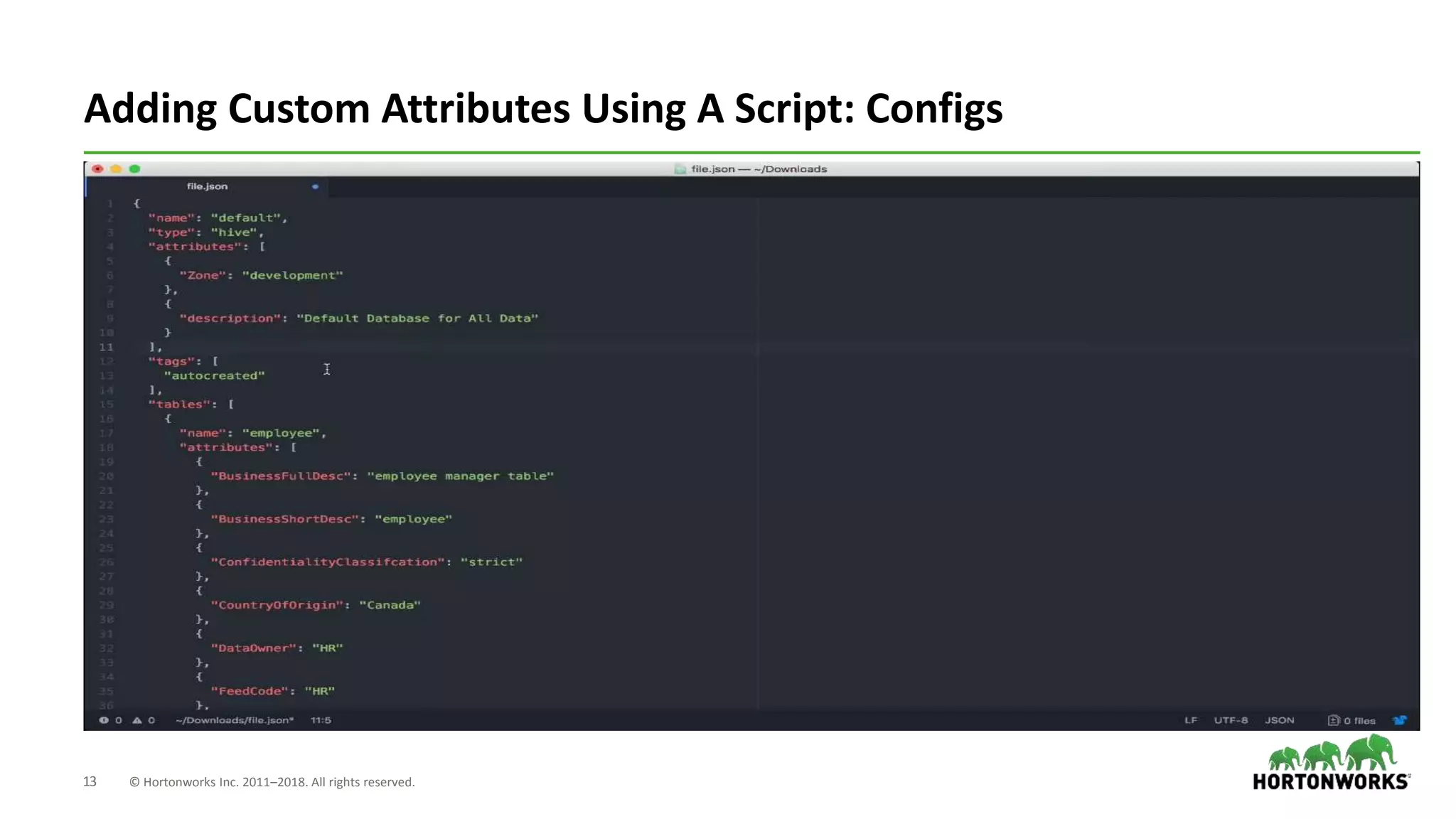This screenshot has width=1456, height=819.
Task: Click the yellow minimize window button
Action: [x=116, y=169]
